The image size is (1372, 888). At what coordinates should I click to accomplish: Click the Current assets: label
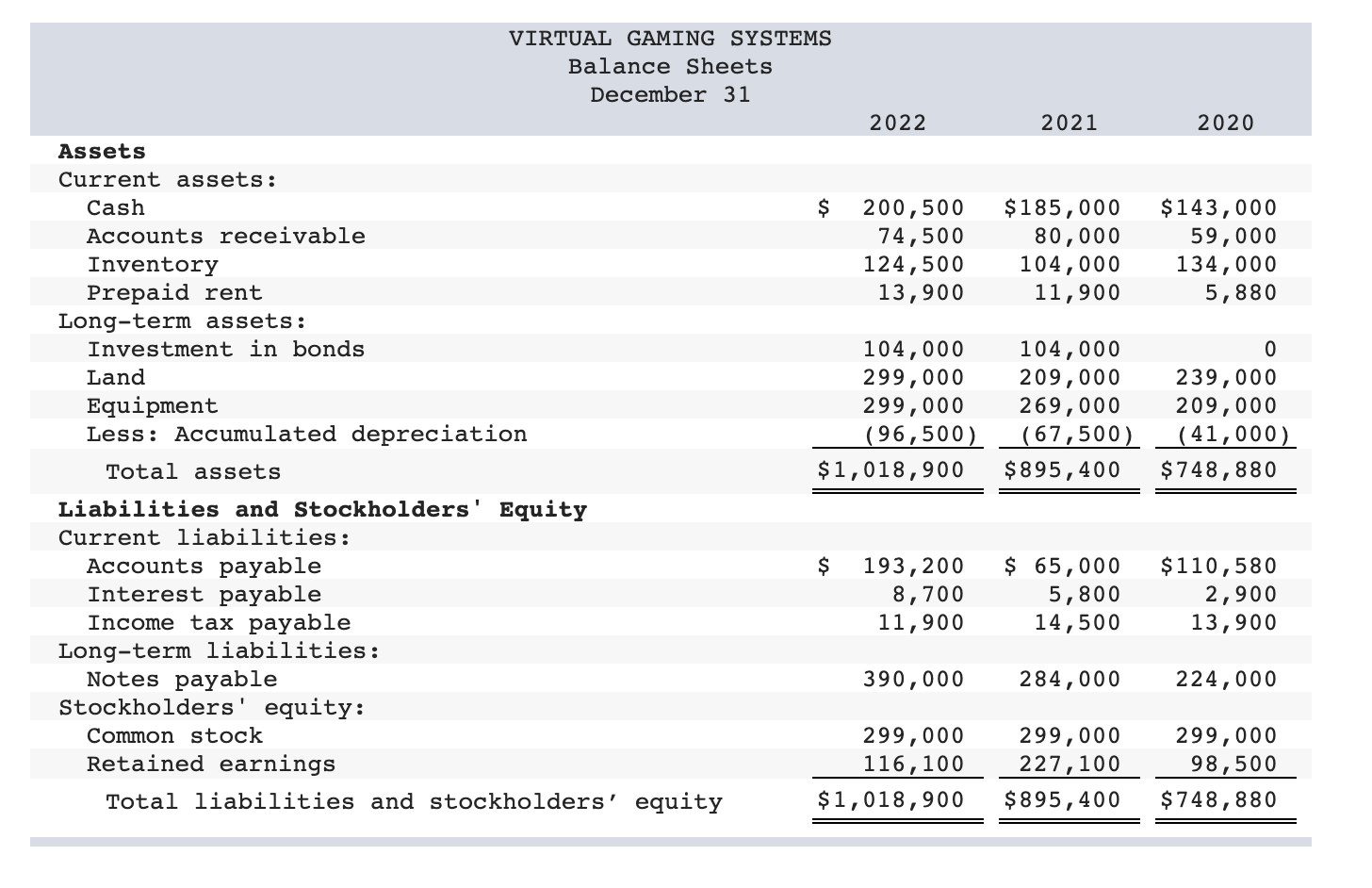tap(168, 180)
